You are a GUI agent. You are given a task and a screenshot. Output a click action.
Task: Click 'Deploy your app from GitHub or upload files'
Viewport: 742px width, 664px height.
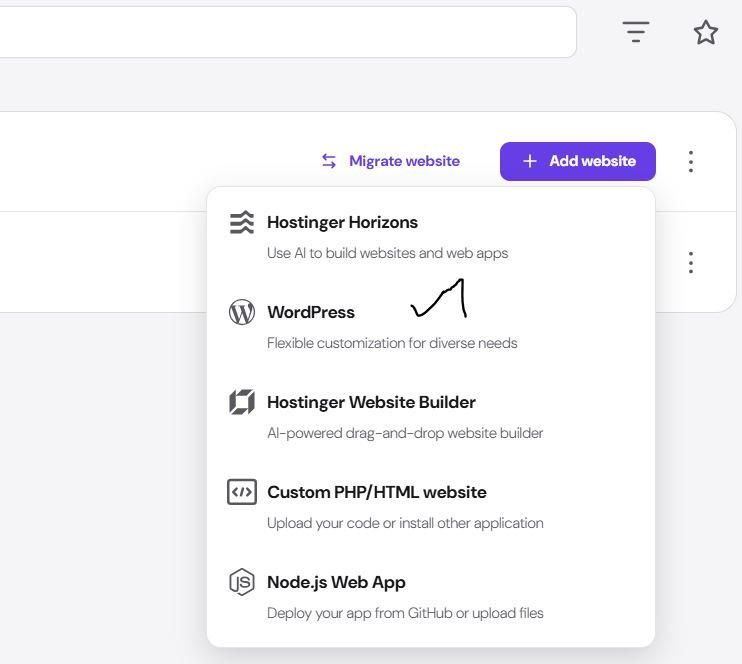click(405, 613)
